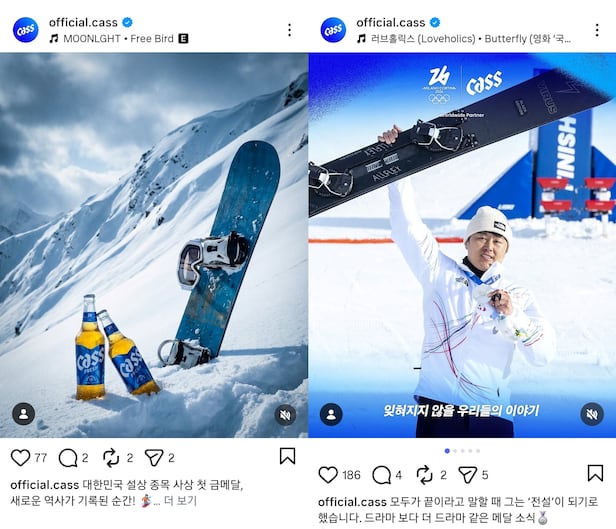Save the right athlete post with bookmark
This screenshot has width=616, height=529.
(595, 473)
